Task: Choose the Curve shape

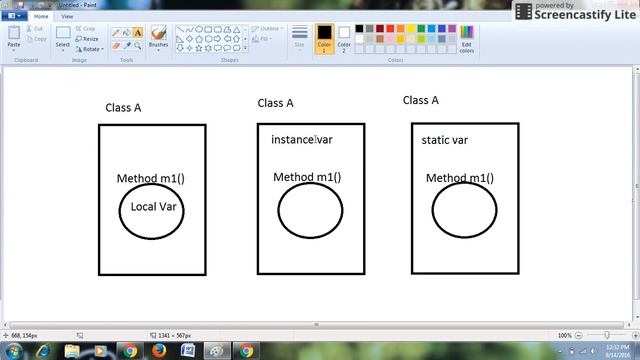Action: 189,29
